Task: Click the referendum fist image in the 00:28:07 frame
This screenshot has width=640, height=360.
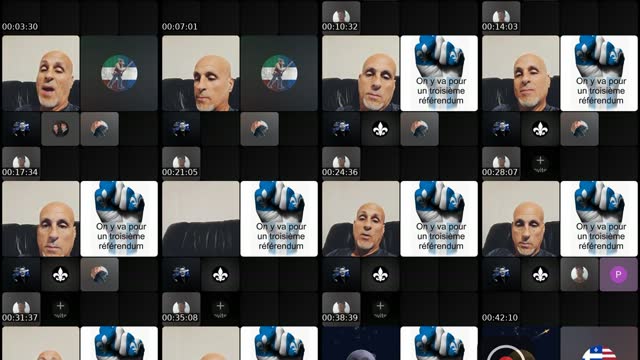Action: coord(599,219)
